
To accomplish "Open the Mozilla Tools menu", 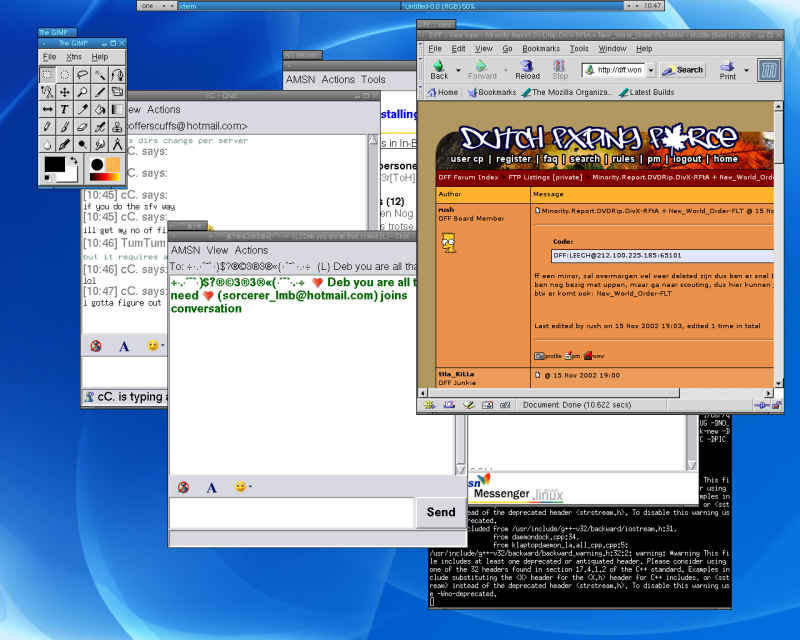I will pos(579,48).
